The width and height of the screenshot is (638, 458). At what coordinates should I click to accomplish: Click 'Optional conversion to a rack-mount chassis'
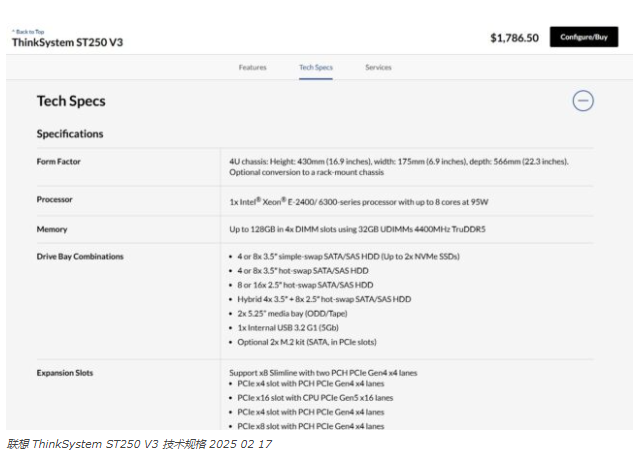306,172
